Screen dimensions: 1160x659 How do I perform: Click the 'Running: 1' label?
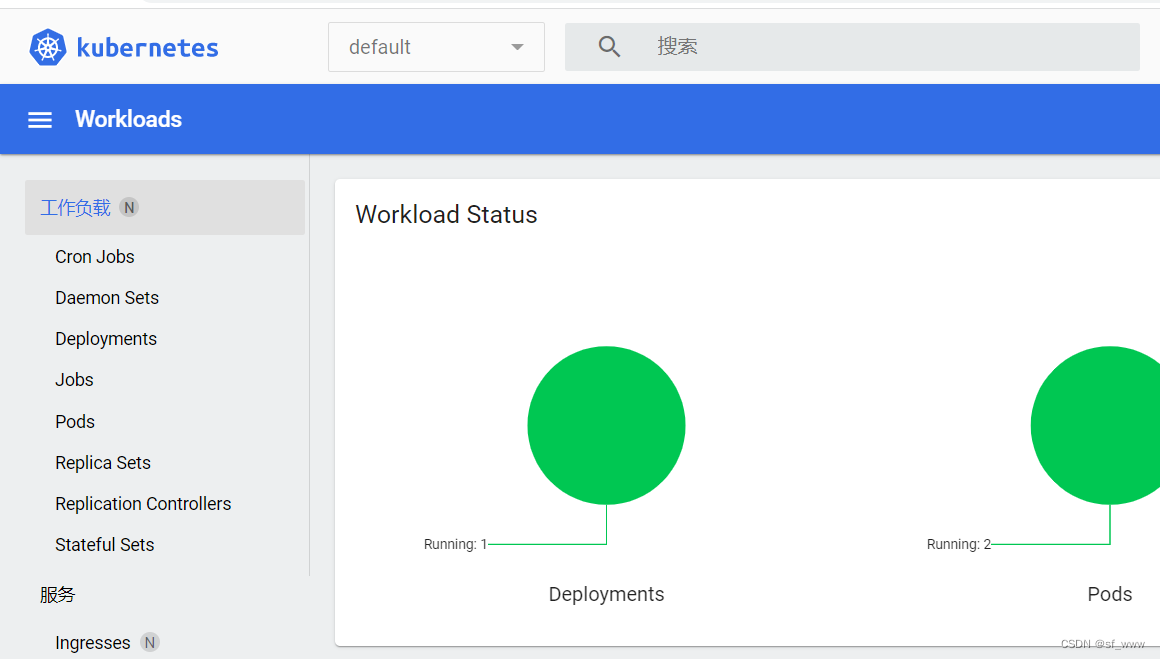455,544
